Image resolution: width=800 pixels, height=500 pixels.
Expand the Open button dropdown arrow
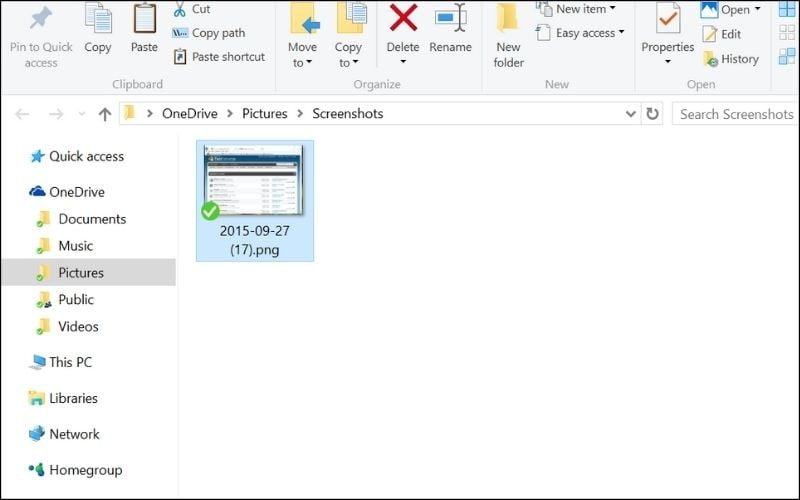pos(758,9)
